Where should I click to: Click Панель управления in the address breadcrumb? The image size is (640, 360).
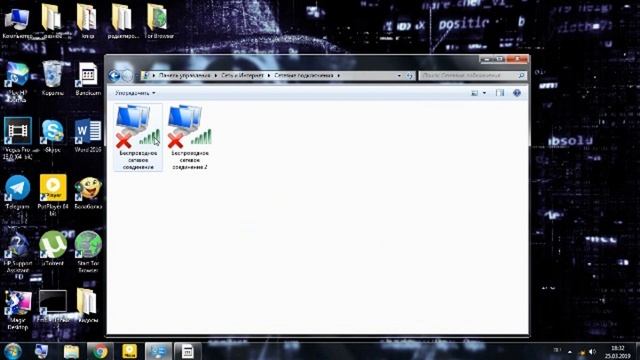pos(184,76)
